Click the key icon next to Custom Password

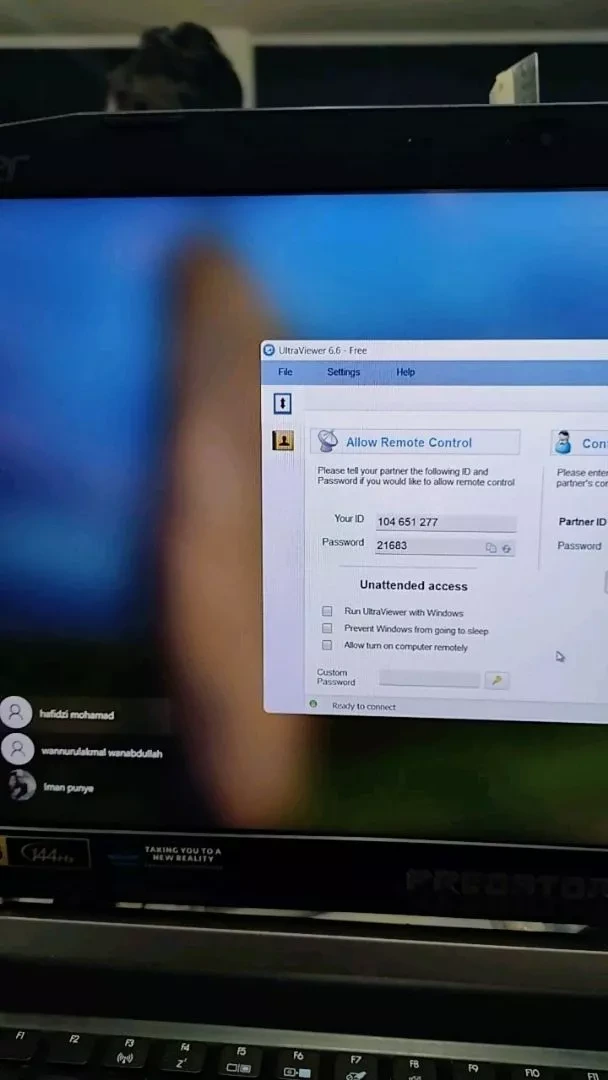496,681
